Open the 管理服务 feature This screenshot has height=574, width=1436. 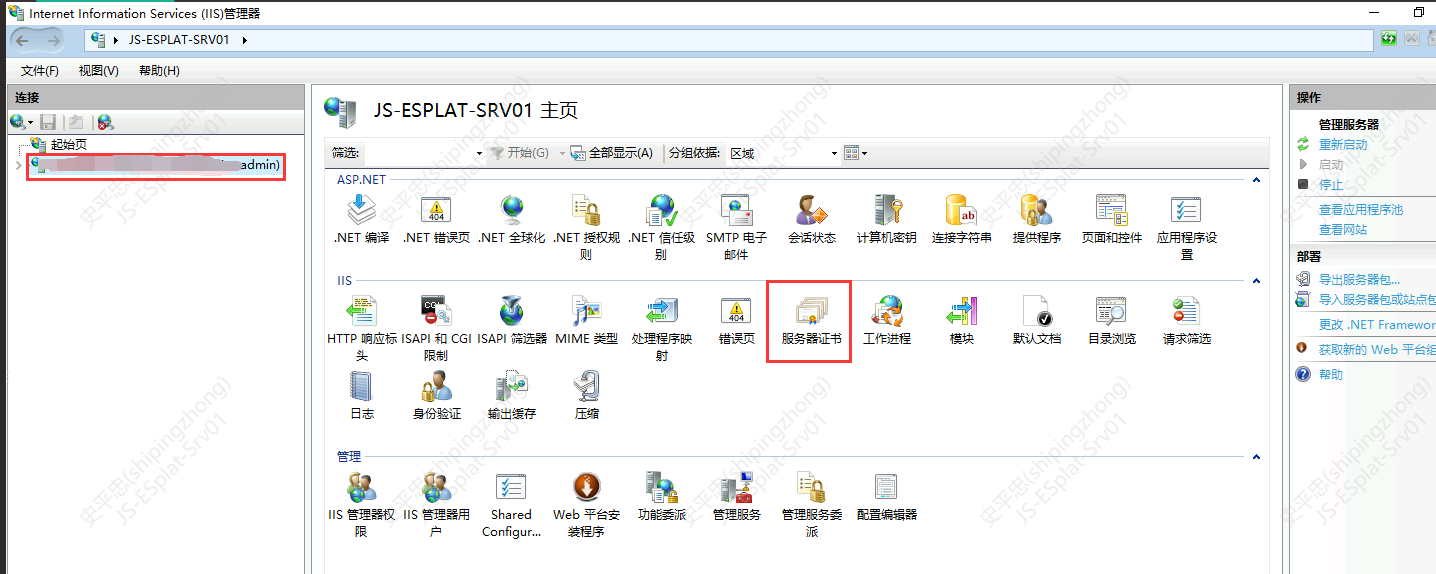[x=736, y=496]
